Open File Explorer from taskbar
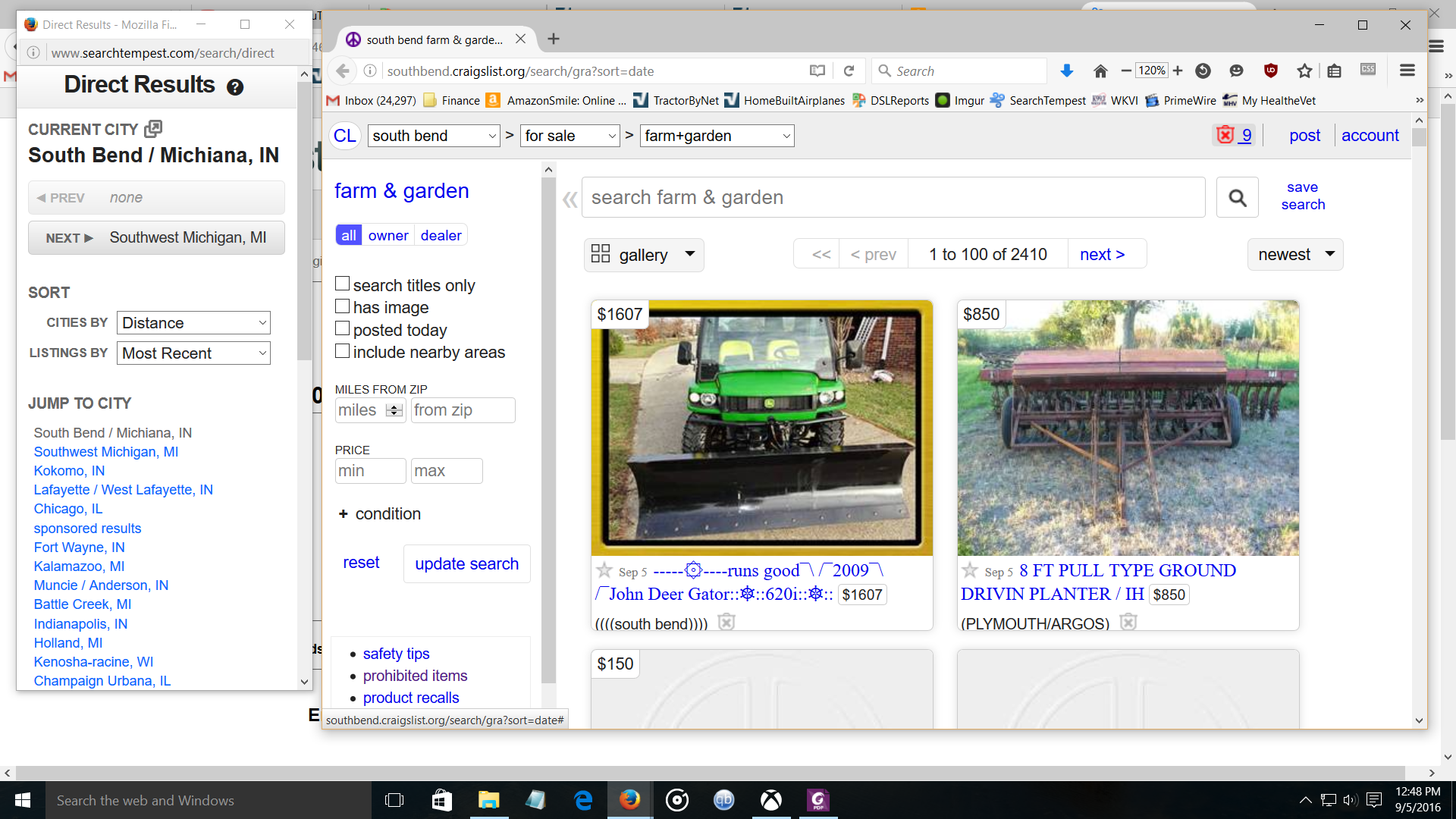The height and width of the screenshot is (819, 1456). point(488,800)
